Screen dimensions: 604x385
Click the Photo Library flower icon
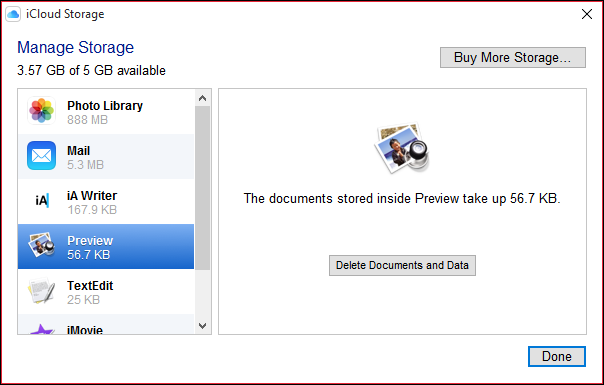pyautogui.click(x=41, y=111)
